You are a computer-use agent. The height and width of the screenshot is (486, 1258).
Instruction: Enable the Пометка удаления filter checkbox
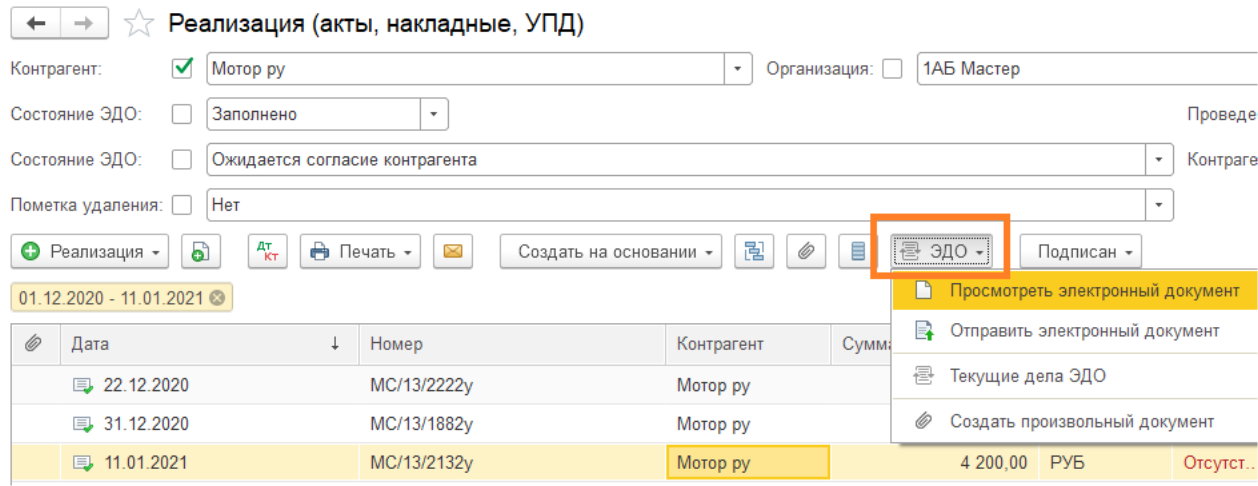[182, 205]
